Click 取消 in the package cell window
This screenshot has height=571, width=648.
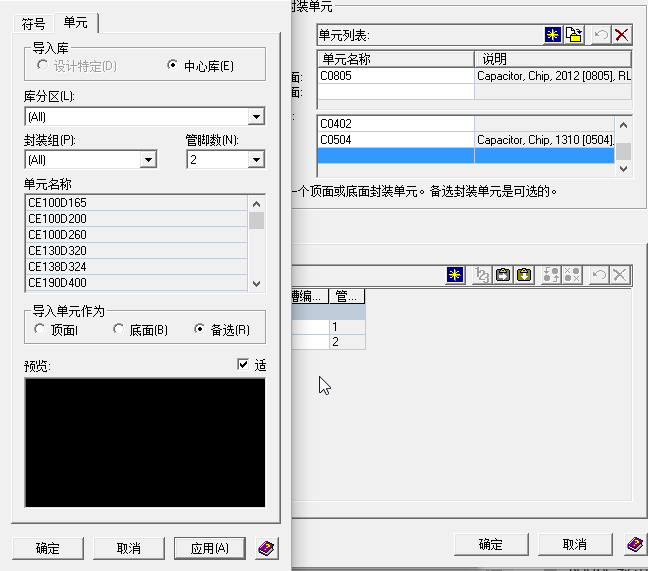click(x=575, y=544)
